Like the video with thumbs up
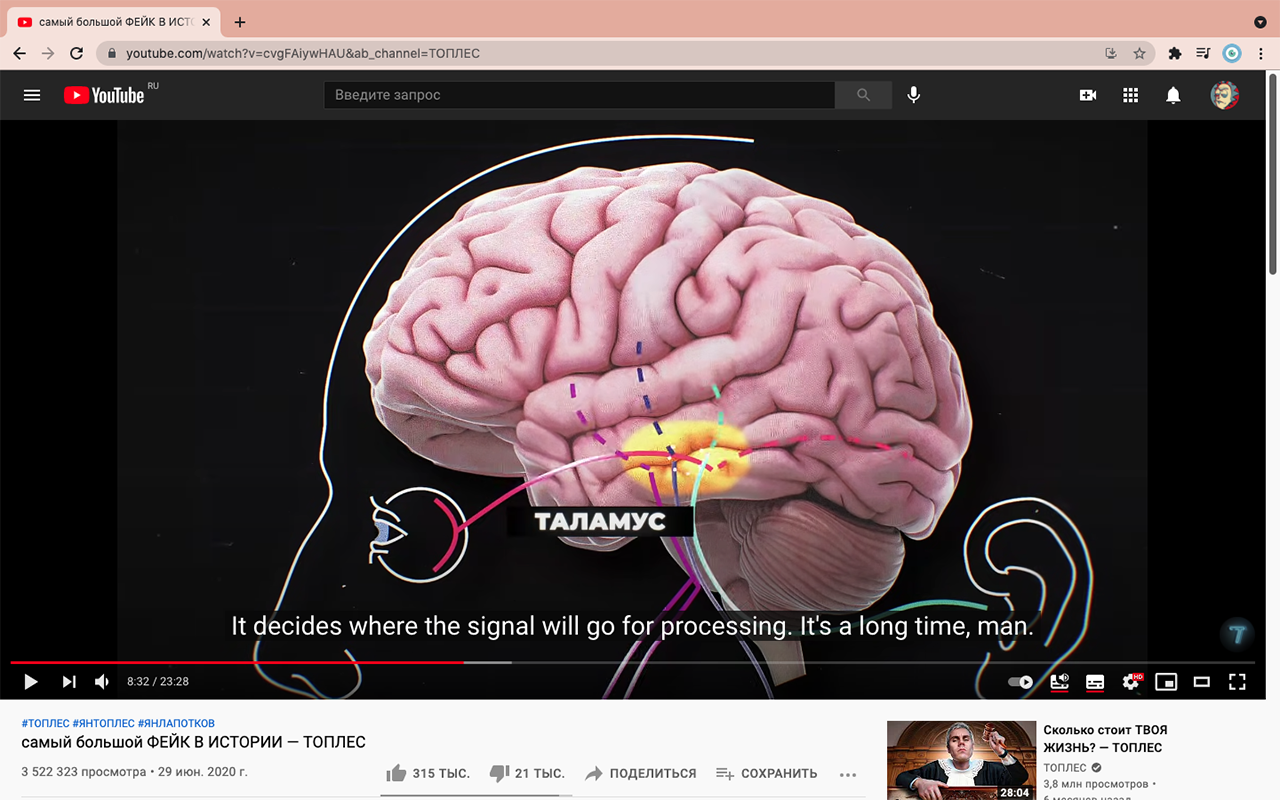 tap(398, 772)
